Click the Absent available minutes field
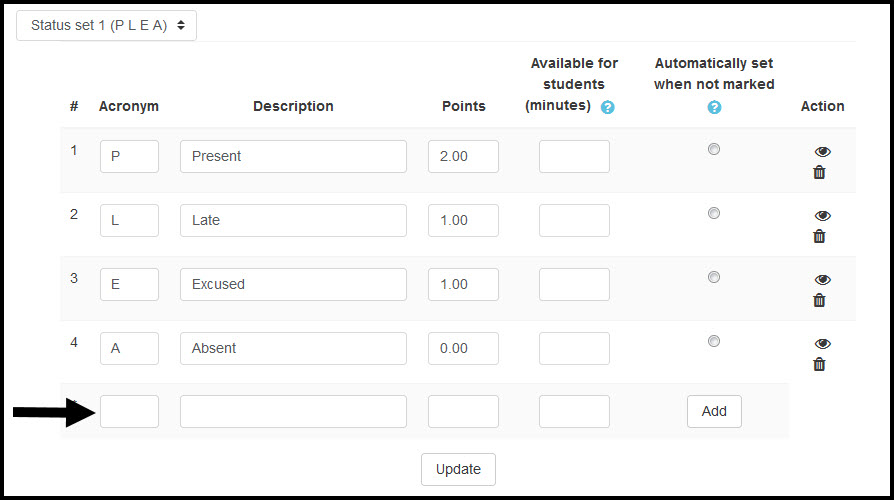 point(574,348)
